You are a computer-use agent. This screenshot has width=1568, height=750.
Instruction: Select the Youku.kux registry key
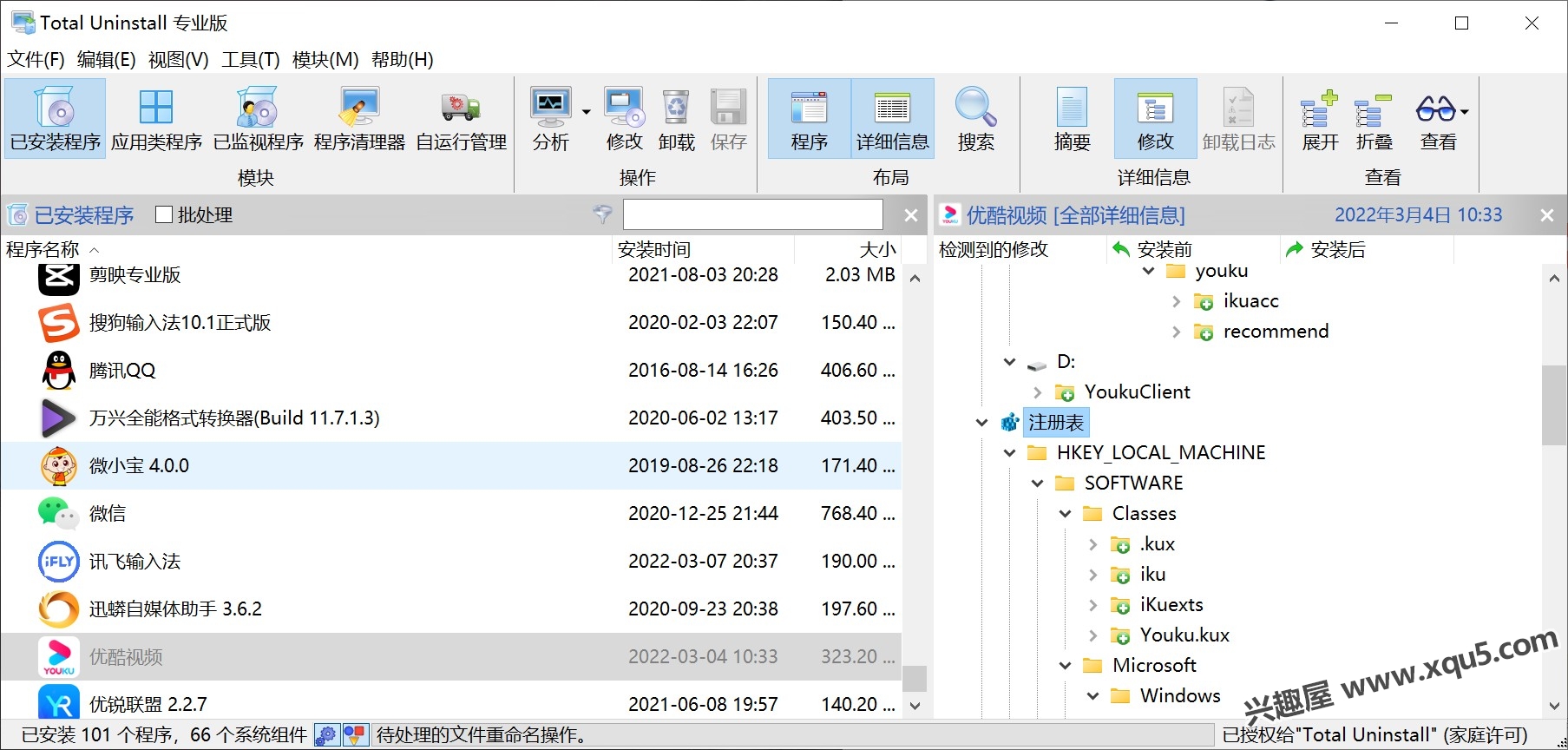1184,635
